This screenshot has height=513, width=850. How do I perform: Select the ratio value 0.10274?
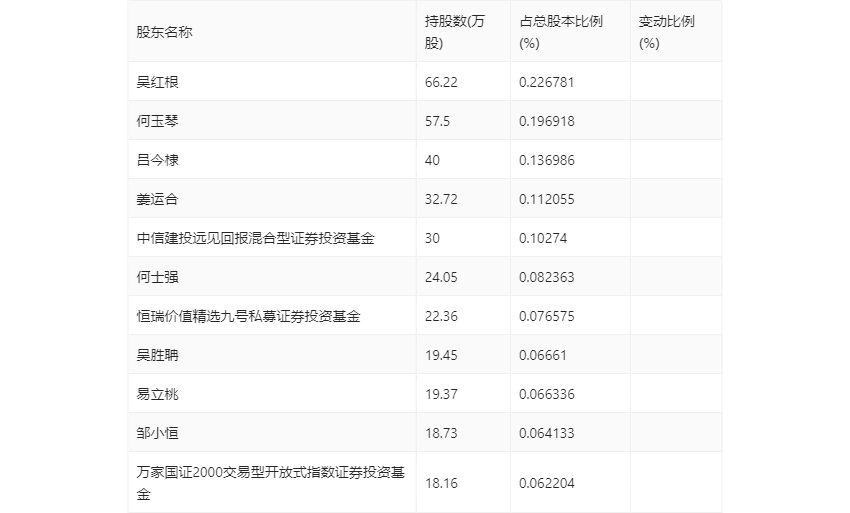pyautogui.click(x=543, y=238)
